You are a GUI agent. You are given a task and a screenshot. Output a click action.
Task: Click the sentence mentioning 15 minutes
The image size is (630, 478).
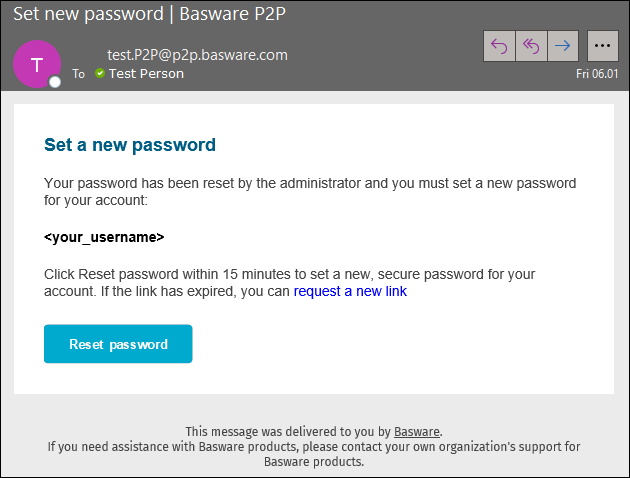(289, 283)
